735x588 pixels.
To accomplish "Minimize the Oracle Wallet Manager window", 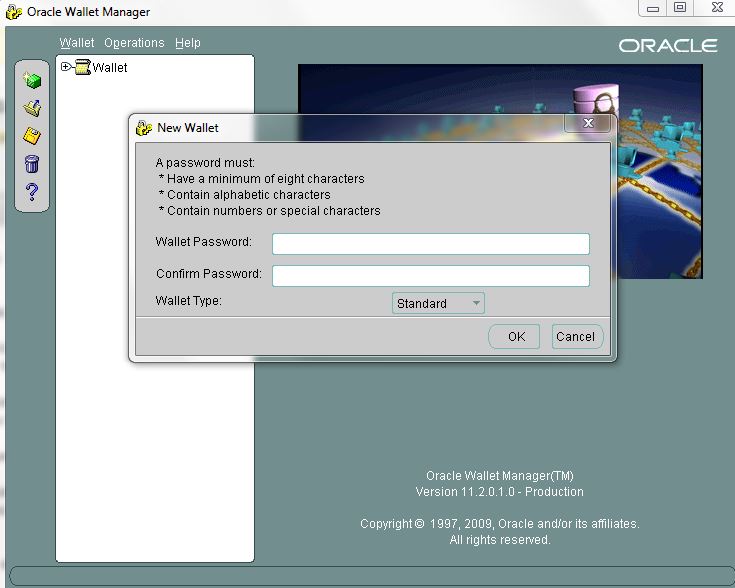I will point(653,8).
